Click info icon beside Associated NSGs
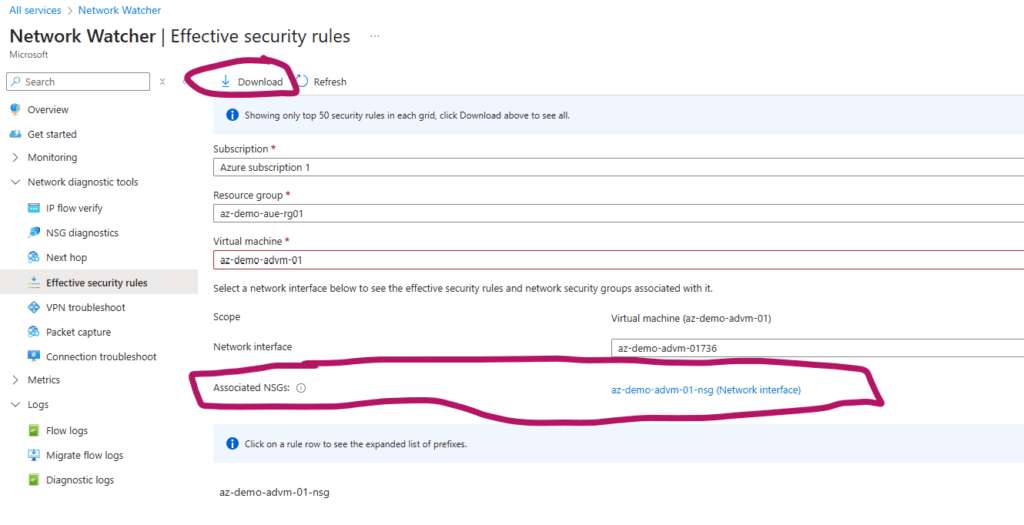 pos(301,389)
